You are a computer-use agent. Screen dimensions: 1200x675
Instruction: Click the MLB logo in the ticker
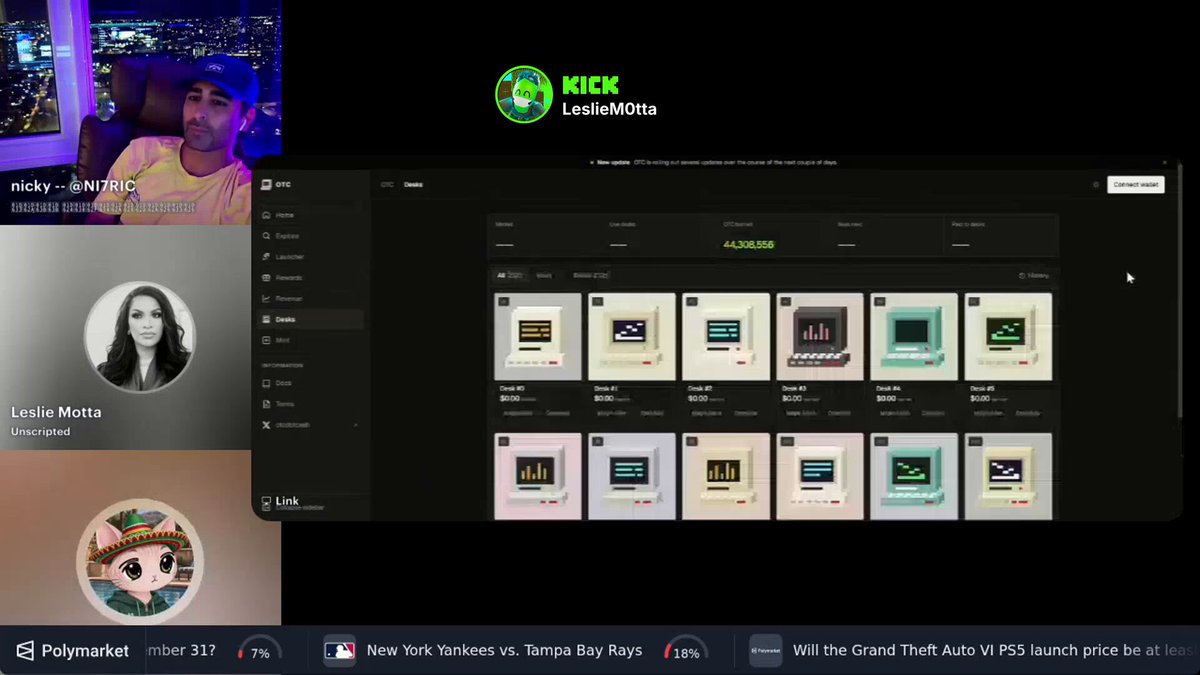tap(340, 650)
